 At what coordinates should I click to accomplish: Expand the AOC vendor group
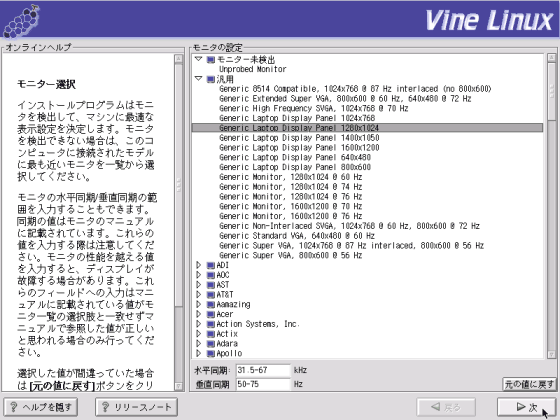pyautogui.click(x=199, y=275)
